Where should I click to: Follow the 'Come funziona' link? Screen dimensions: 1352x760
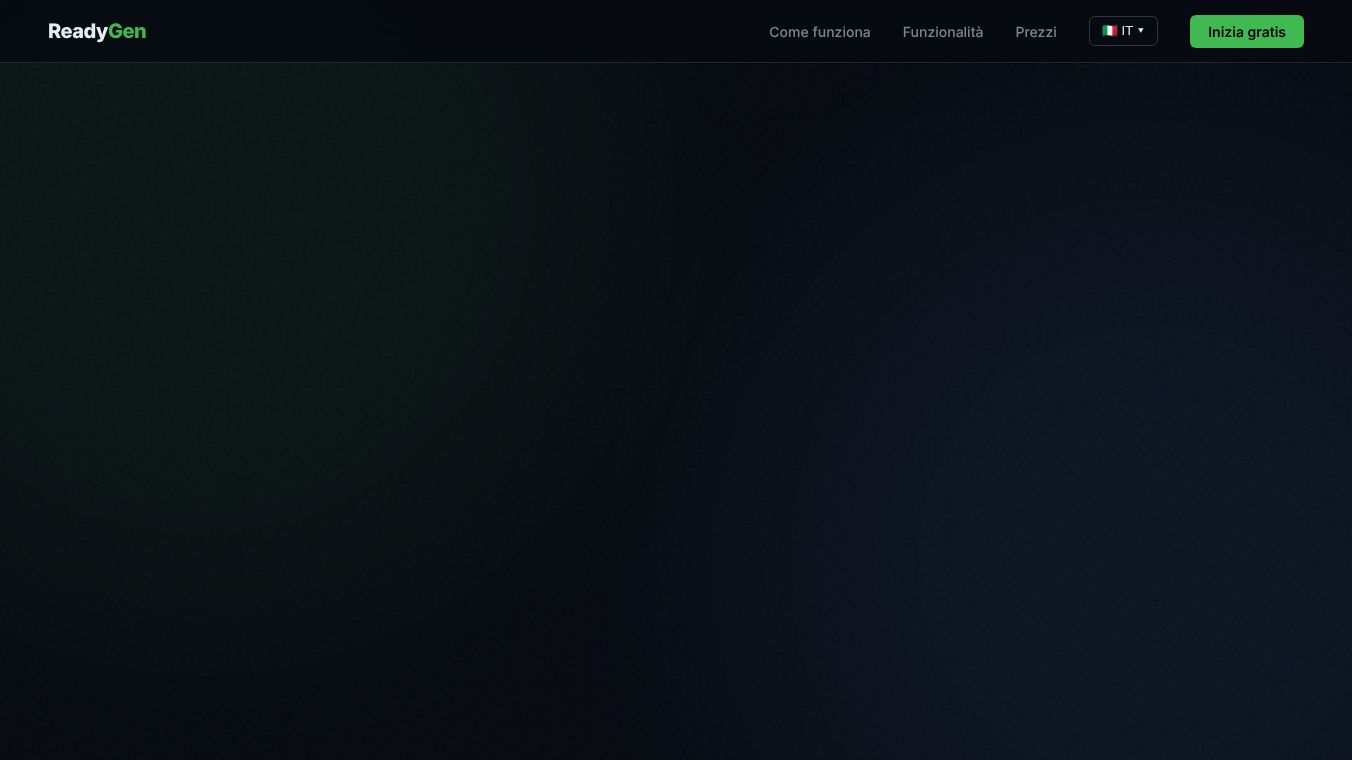click(819, 32)
